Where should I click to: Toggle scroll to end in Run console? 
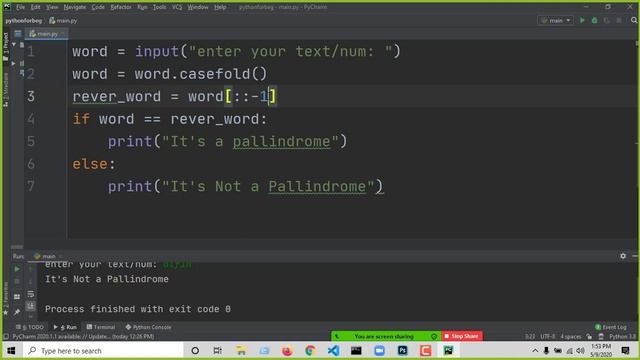(31, 306)
